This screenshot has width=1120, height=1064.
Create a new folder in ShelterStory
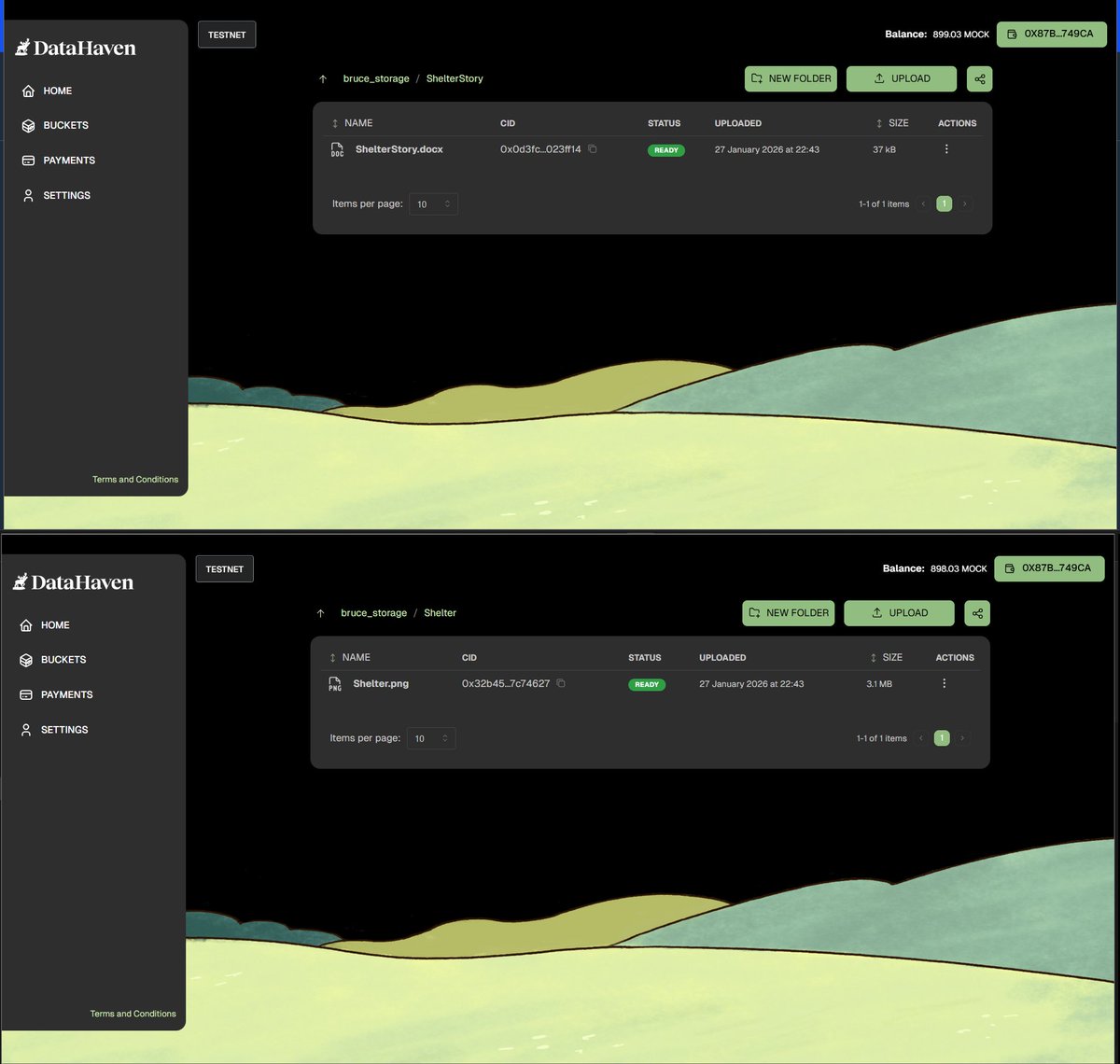[x=791, y=78]
